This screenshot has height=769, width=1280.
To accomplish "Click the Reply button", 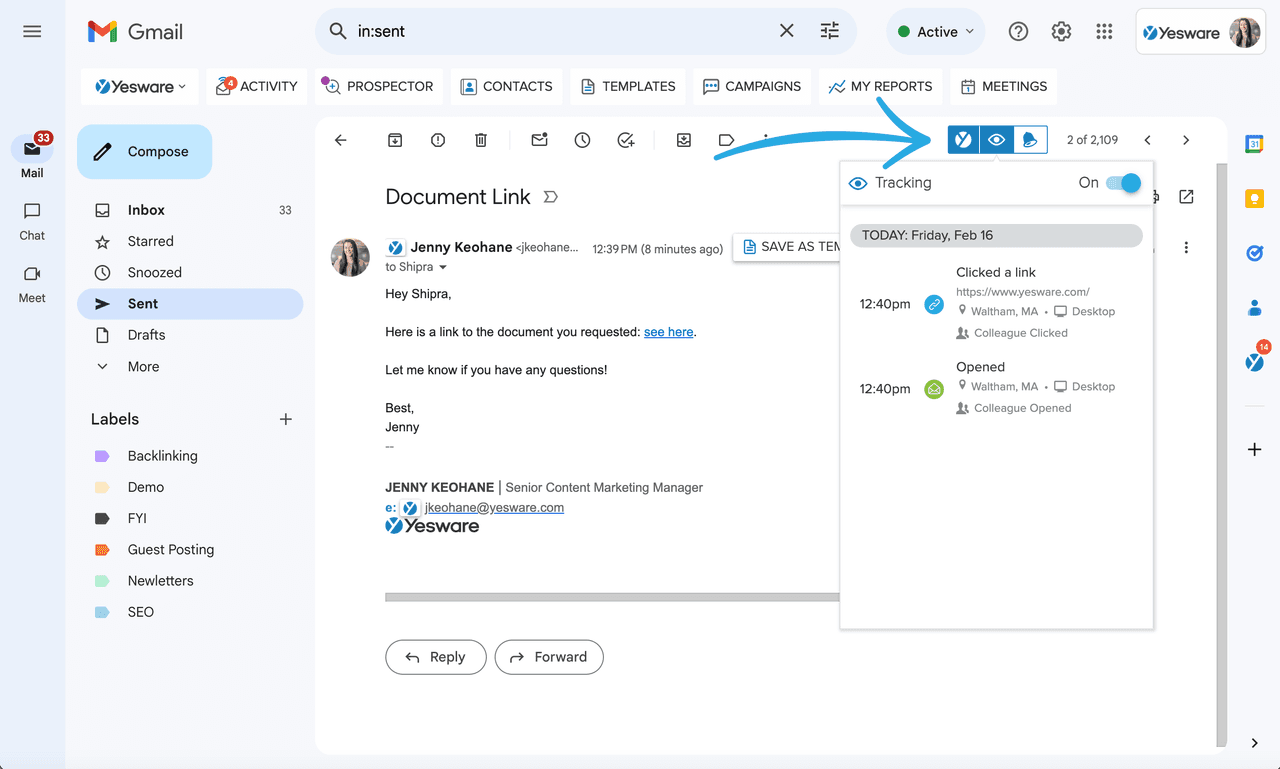I will [436, 657].
